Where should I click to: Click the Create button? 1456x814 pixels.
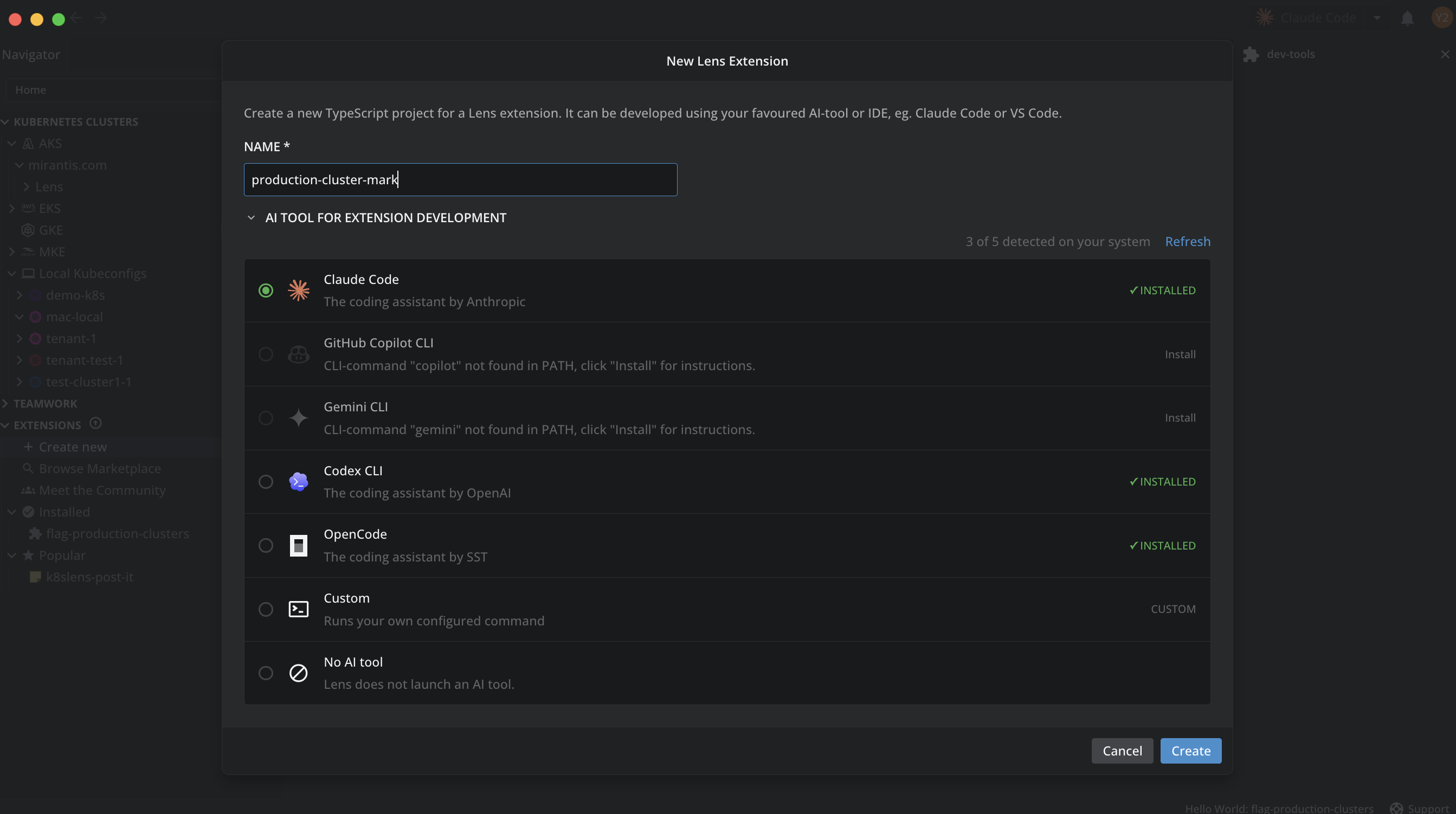coord(1190,751)
